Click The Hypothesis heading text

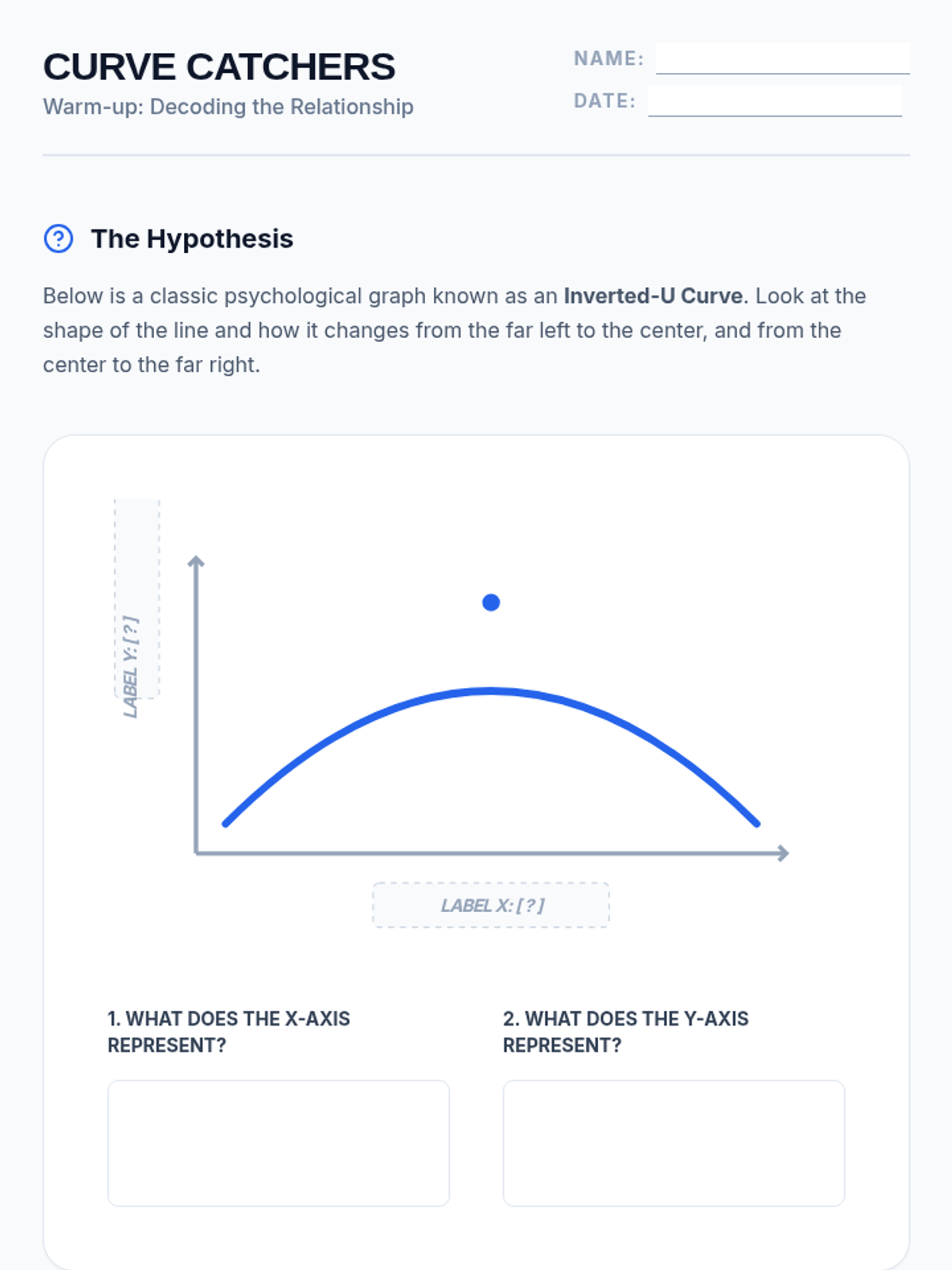pyautogui.click(x=192, y=239)
